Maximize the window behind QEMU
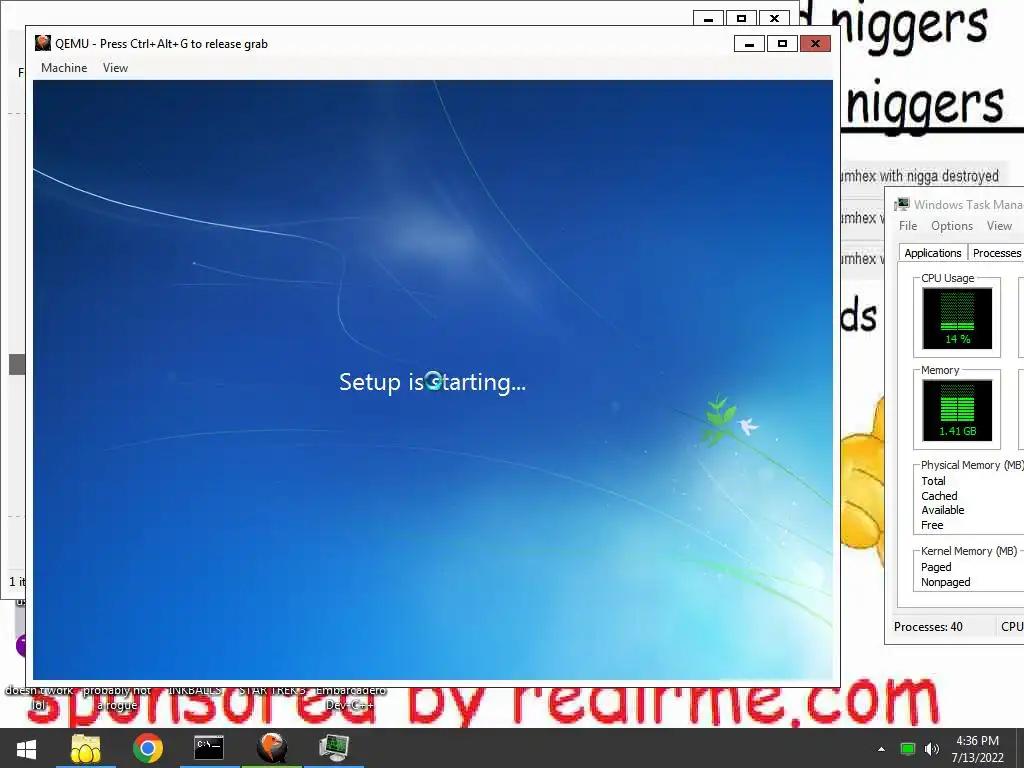This screenshot has height=768, width=1024. click(x=741, y=18)
